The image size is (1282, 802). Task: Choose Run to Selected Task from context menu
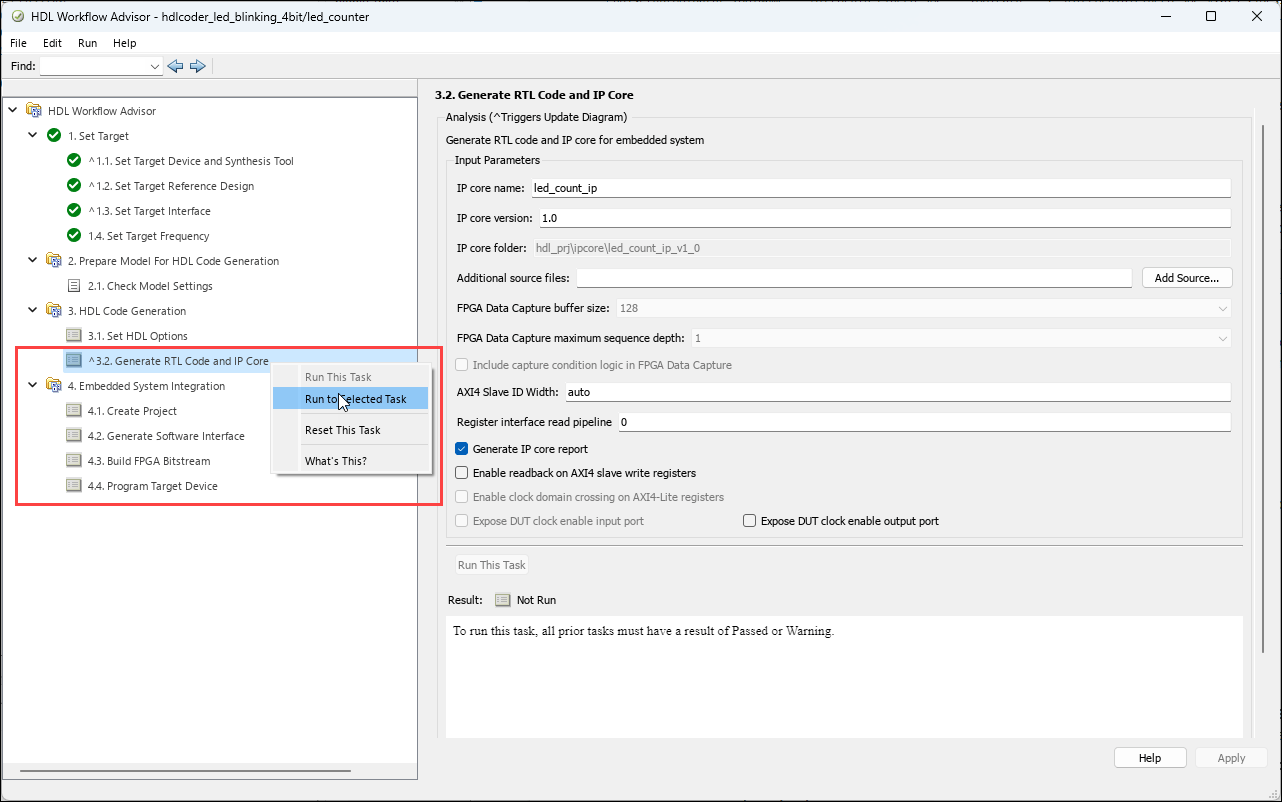355,399
